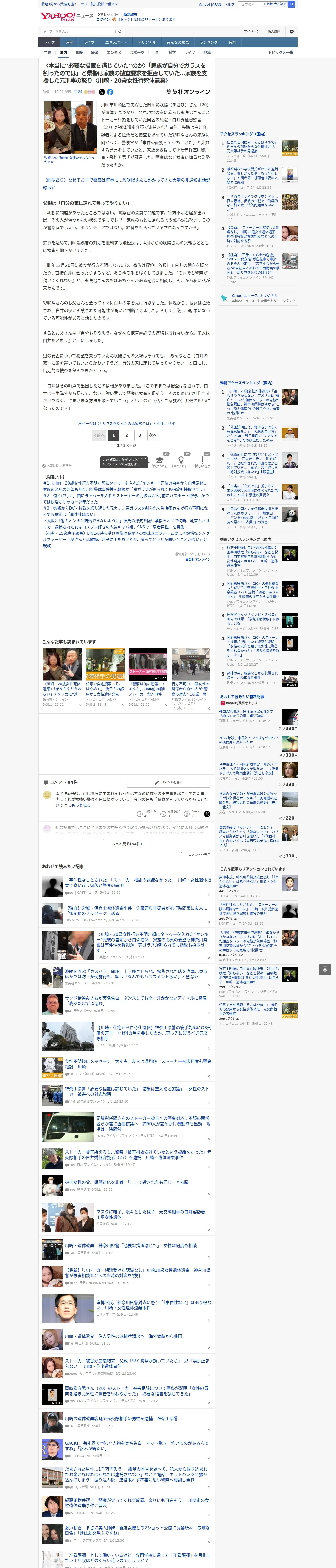The image size is (336, 1568).
Task: Share the article on X
Action: [x=102, y=92]
